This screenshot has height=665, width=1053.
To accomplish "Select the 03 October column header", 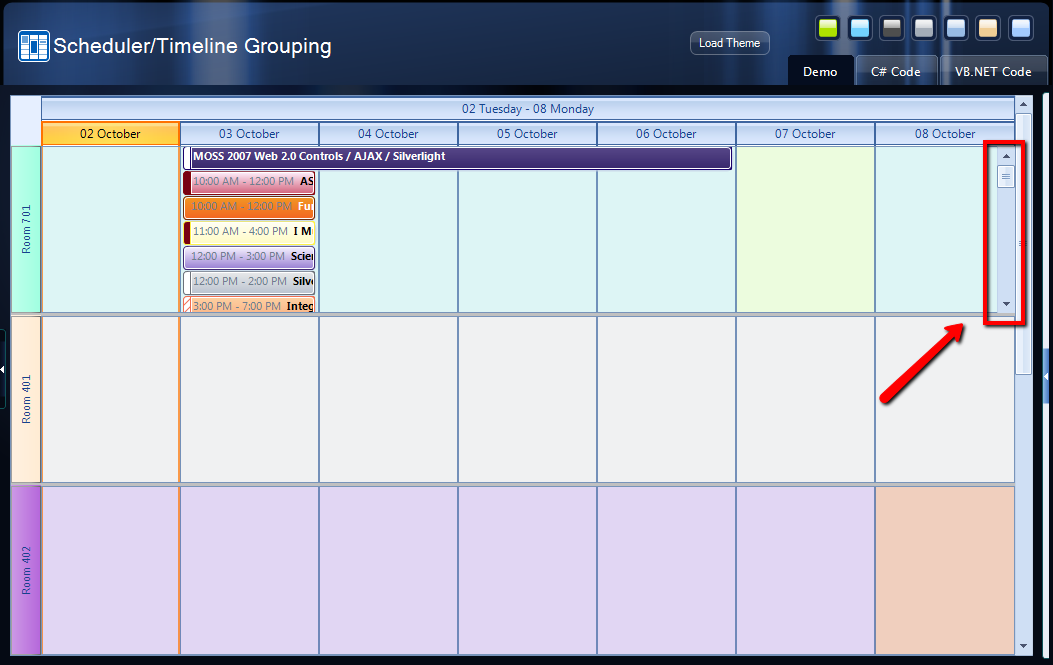I will [249, 134].
